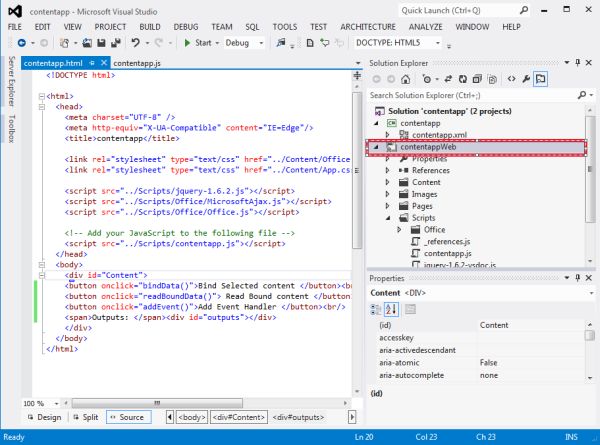Image resolution: width=600 pixels, height=445 pixels.
Task: Click the Quick Launch search magnifier icon
Action: [x=524, y=10]
